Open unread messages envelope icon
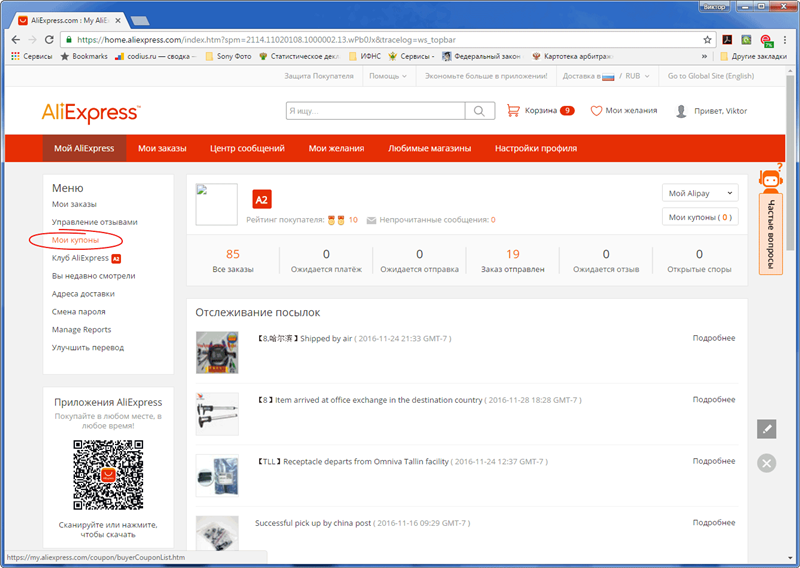The image size is (800, 568). click(x=371, y=220)
